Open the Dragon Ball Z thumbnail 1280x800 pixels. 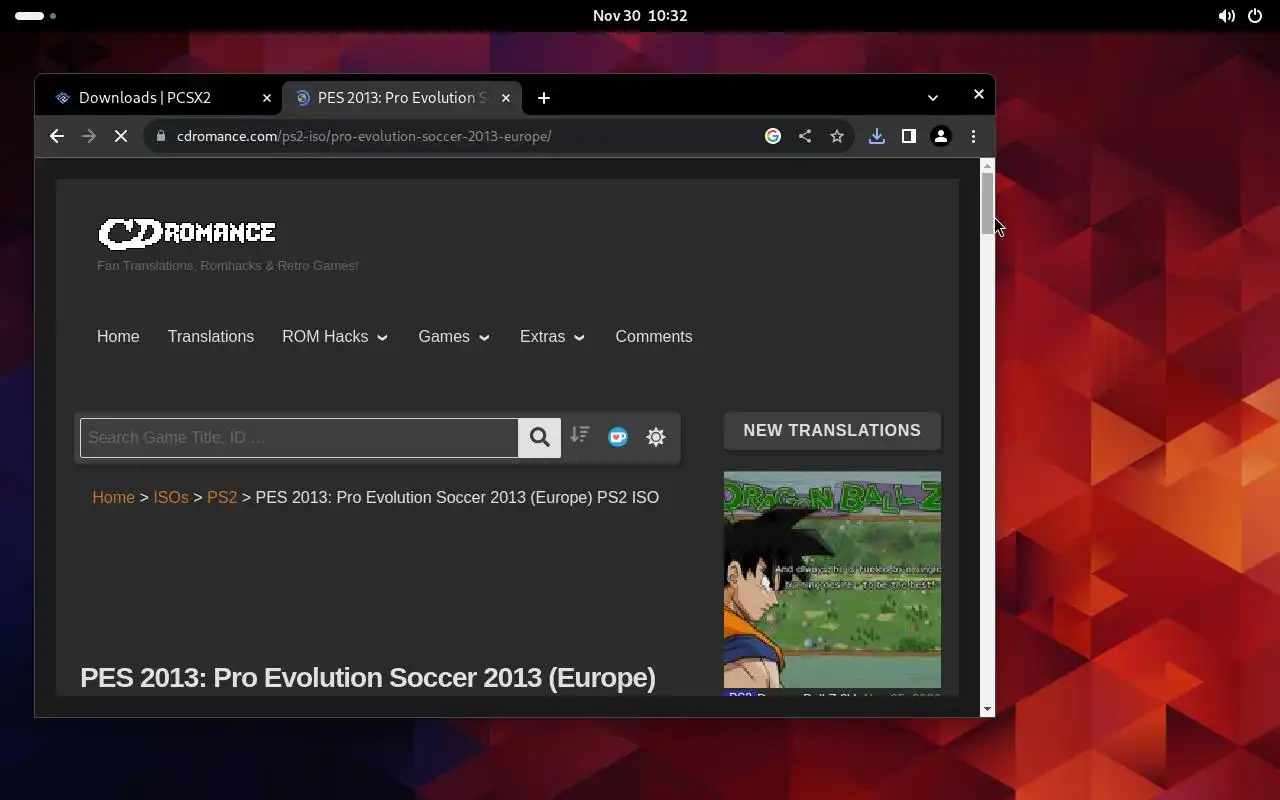pos(832,580)
